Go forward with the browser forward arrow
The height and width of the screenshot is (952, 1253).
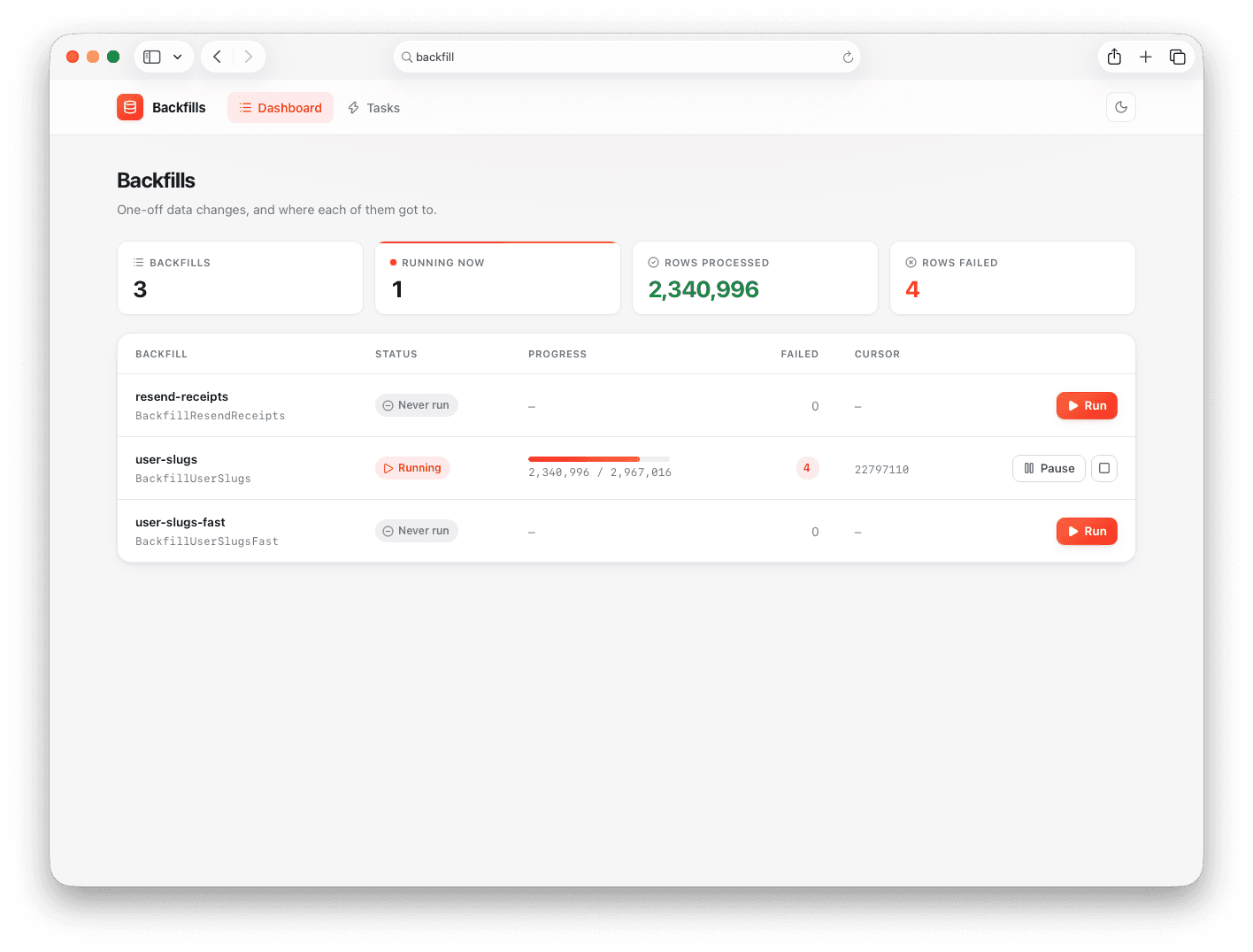[249, 57]
